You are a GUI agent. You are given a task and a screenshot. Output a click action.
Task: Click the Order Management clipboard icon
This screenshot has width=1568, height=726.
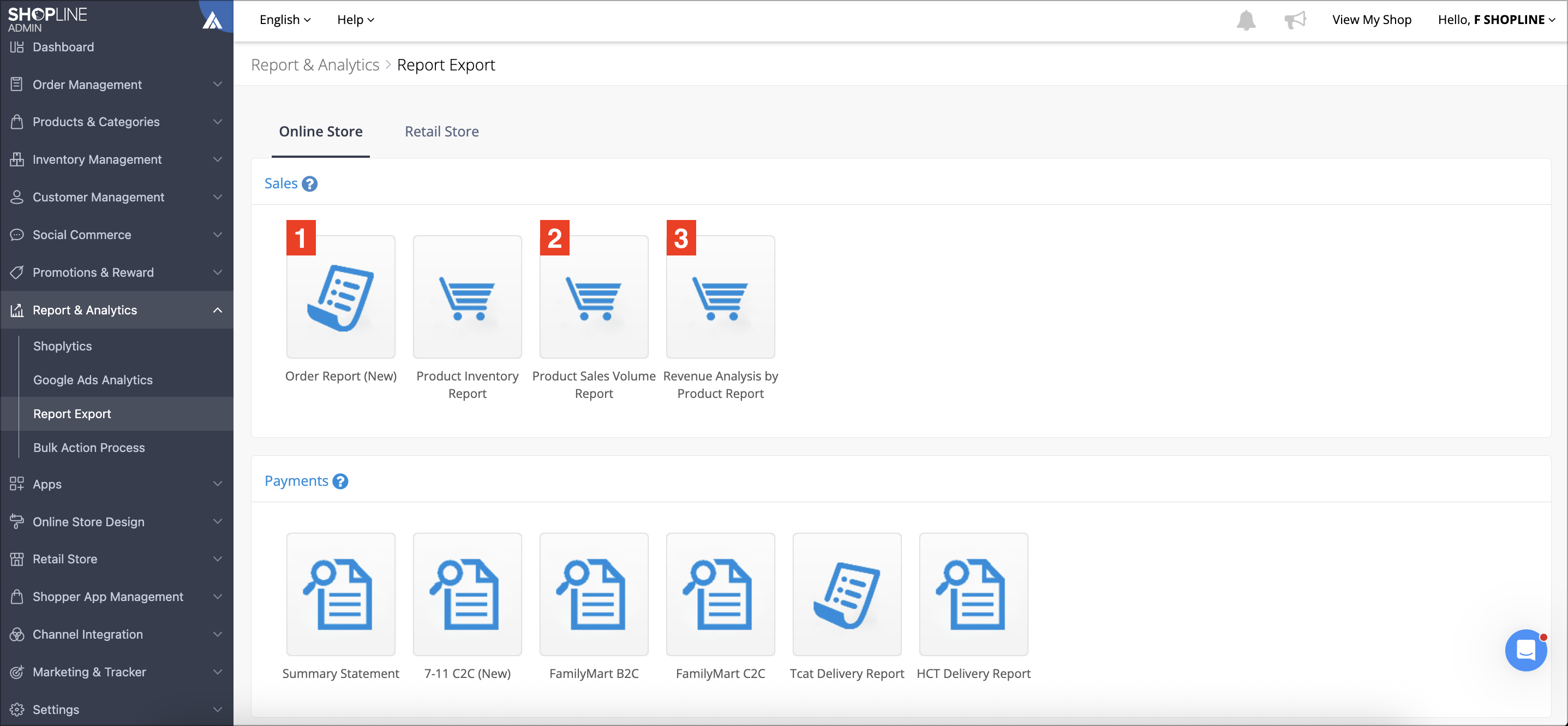[x=17, y=85]
